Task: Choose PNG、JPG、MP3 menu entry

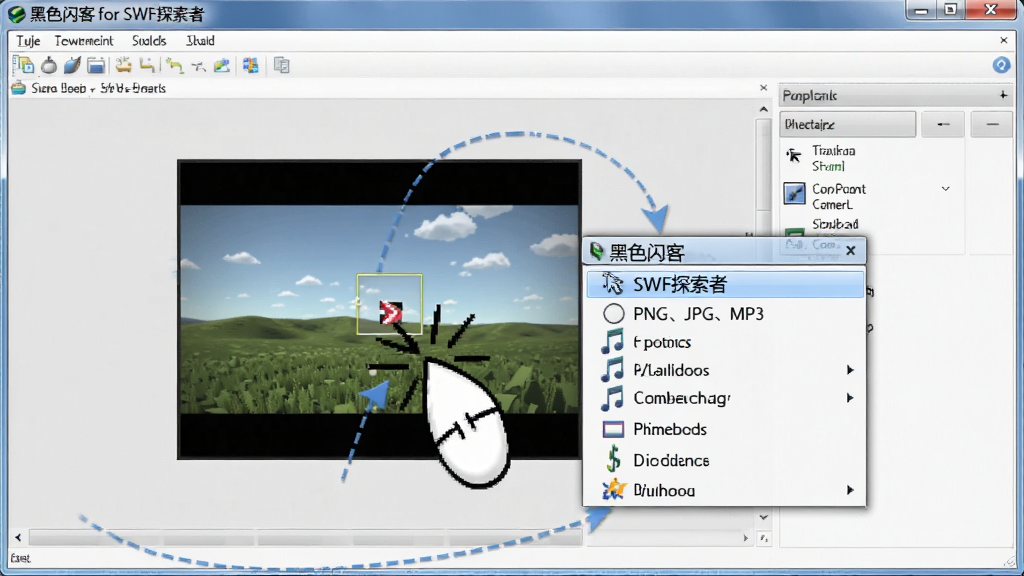Action: coord(726,313)
